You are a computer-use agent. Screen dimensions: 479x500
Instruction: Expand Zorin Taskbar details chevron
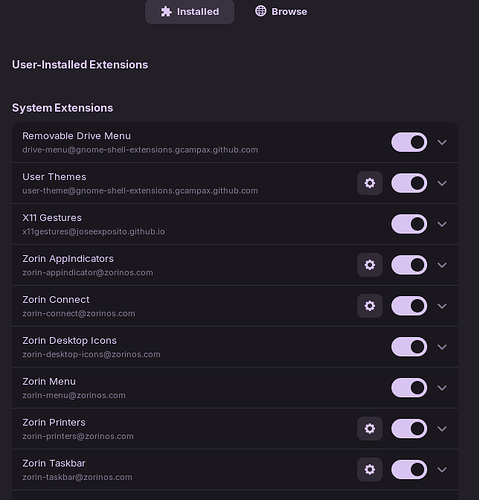click(442, 470)
